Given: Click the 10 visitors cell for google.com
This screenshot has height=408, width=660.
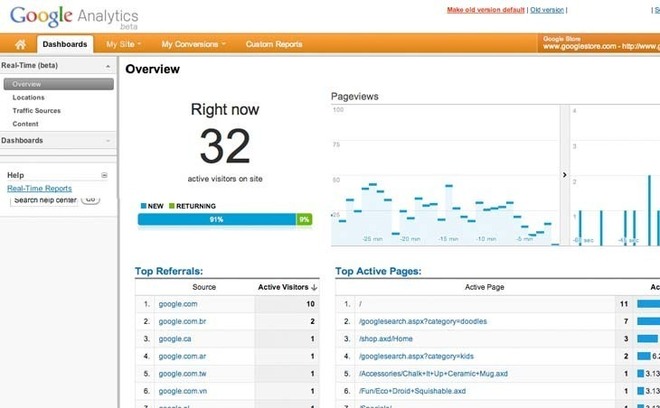Looking at the screenshot, I should pyautogui.click(x=287, y=304).
